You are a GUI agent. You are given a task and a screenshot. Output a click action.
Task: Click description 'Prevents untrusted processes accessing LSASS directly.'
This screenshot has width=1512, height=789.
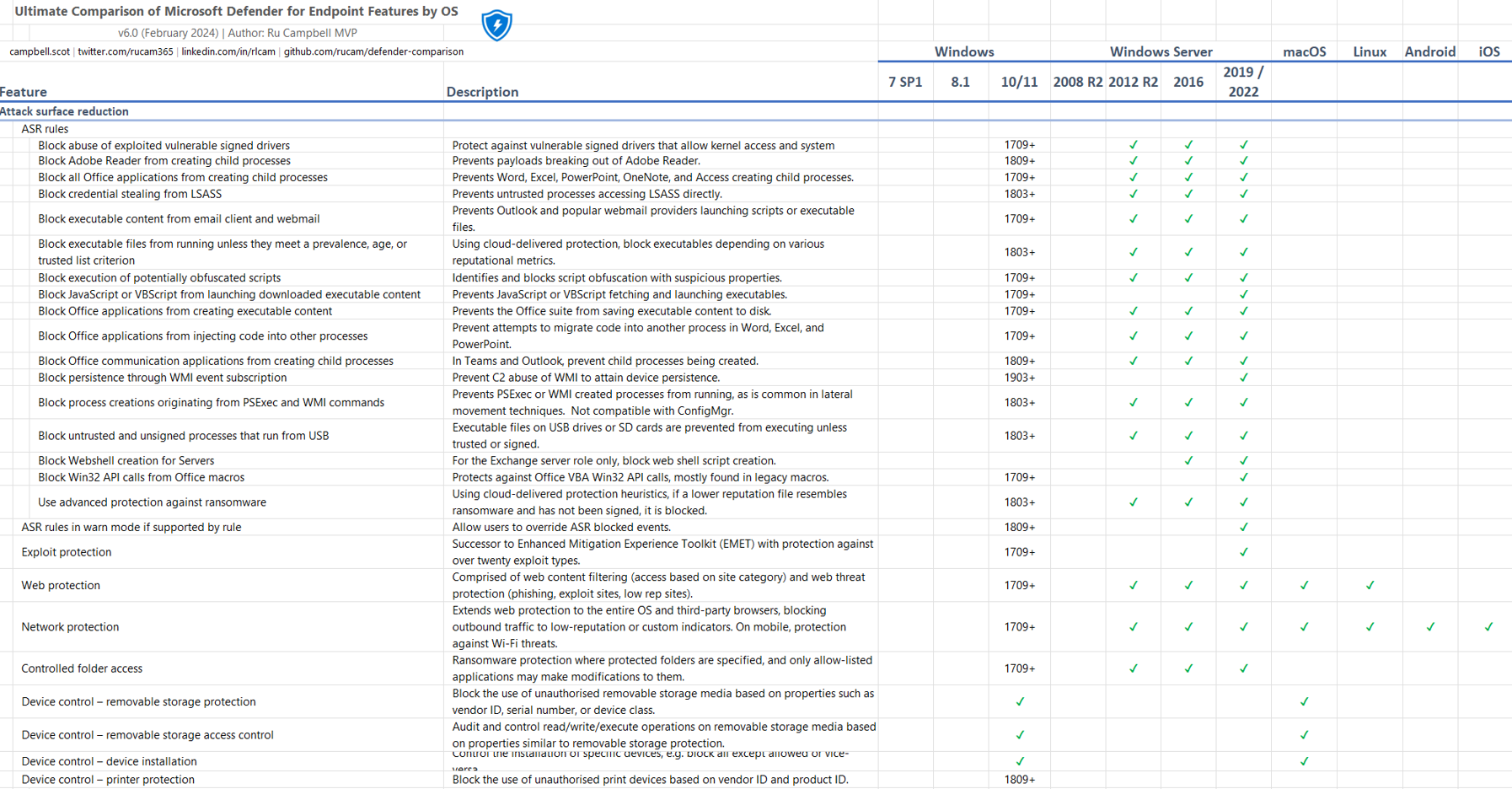click(x=587, y=194)
